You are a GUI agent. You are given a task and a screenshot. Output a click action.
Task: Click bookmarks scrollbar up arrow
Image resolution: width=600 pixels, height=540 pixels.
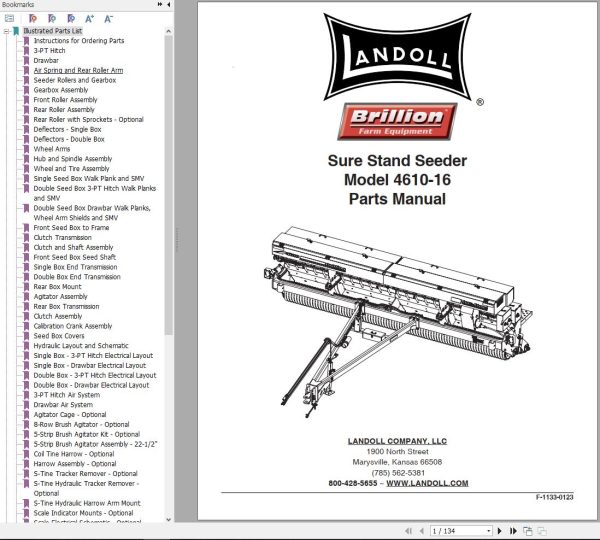tap(168, 31)
